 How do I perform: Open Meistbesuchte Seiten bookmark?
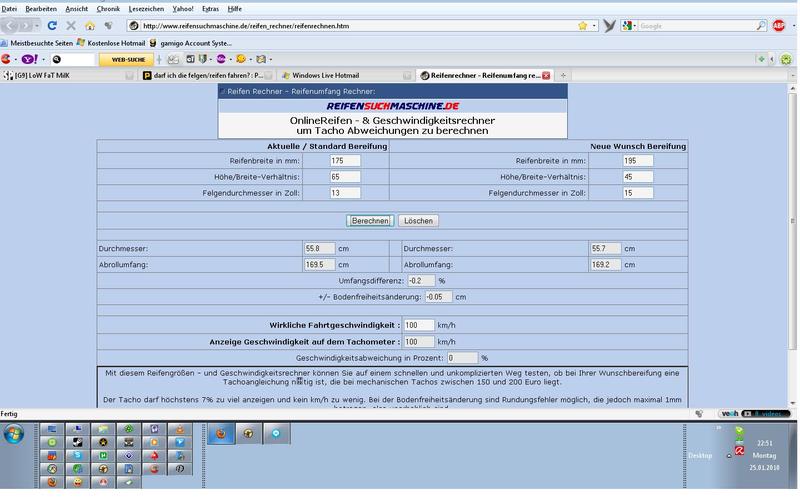point(37,43)
